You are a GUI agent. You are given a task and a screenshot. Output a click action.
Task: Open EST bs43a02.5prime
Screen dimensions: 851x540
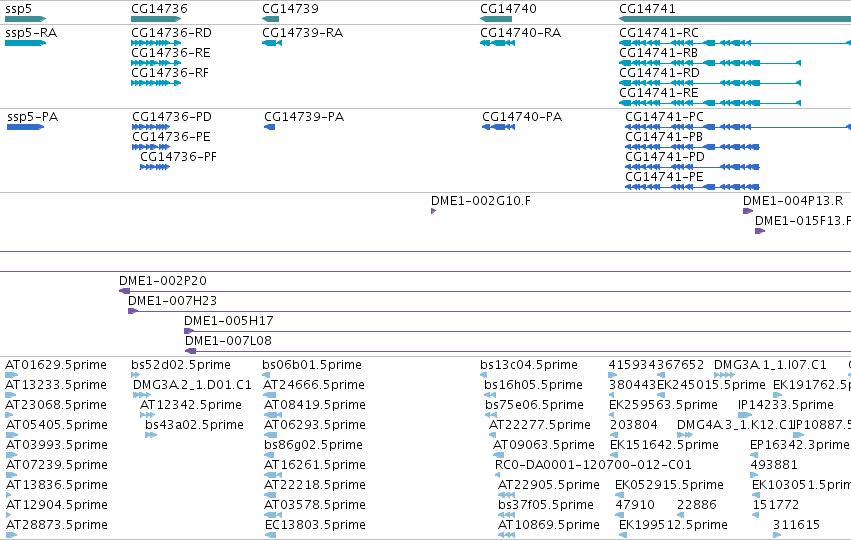(194, 425)
